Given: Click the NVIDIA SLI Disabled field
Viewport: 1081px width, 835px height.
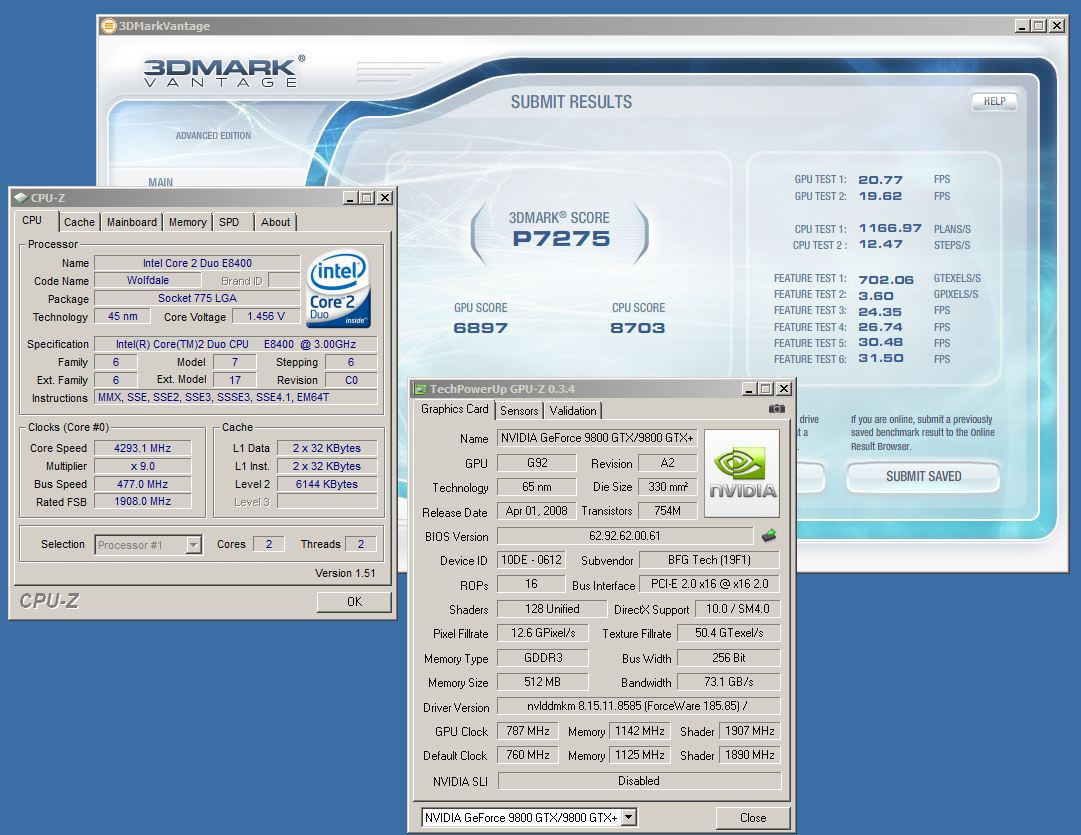Looking at the screenshot, I should (x=638, y=781).
